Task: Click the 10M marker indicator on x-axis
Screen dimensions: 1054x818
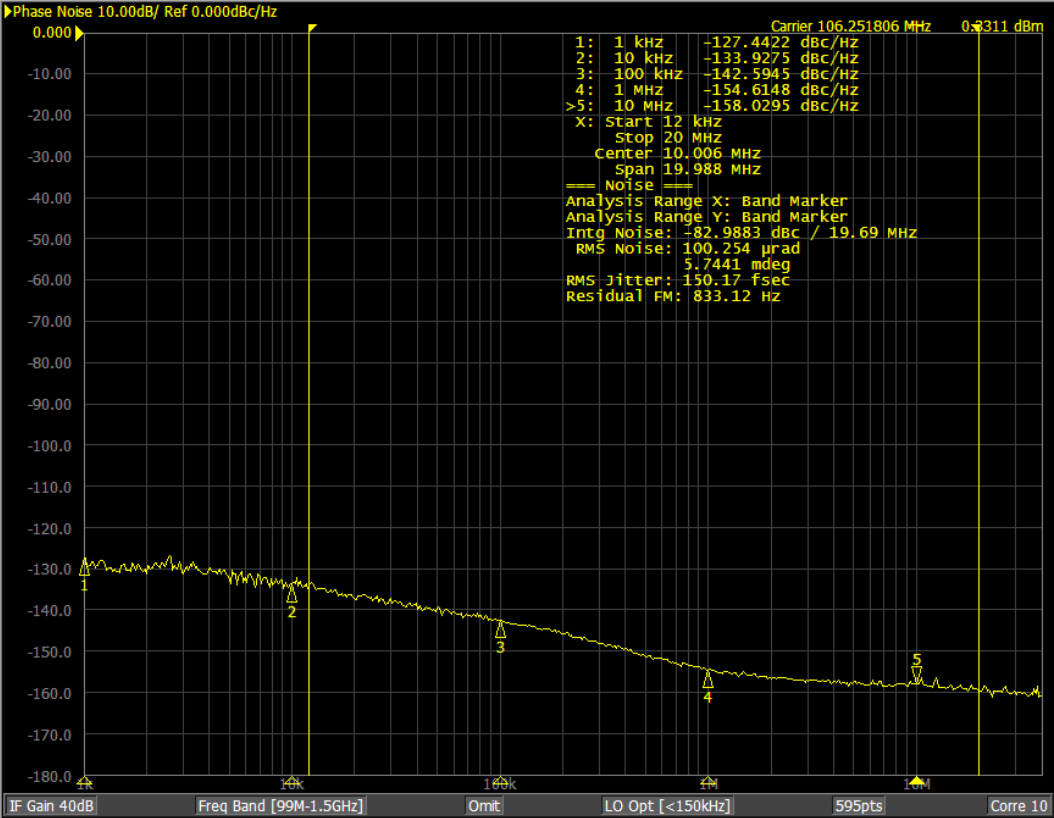Action: pyautogui.click(x=916, y=781)
